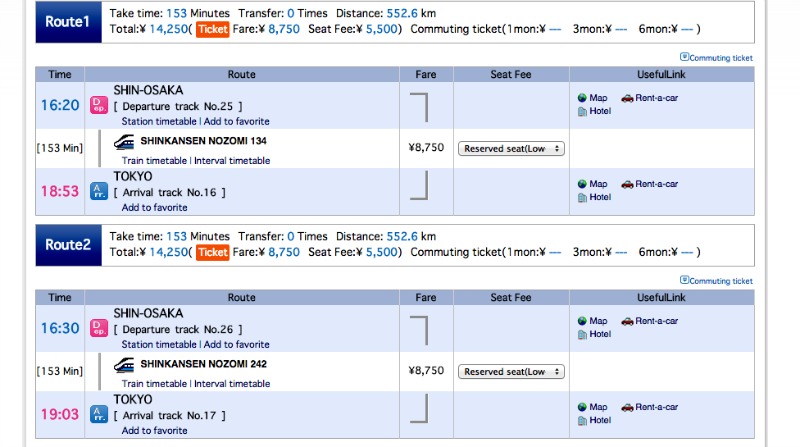This screenshot has width=800, height=447.
Task: Click the orange Ticket icon in Route1
Action: pos(212,29)
